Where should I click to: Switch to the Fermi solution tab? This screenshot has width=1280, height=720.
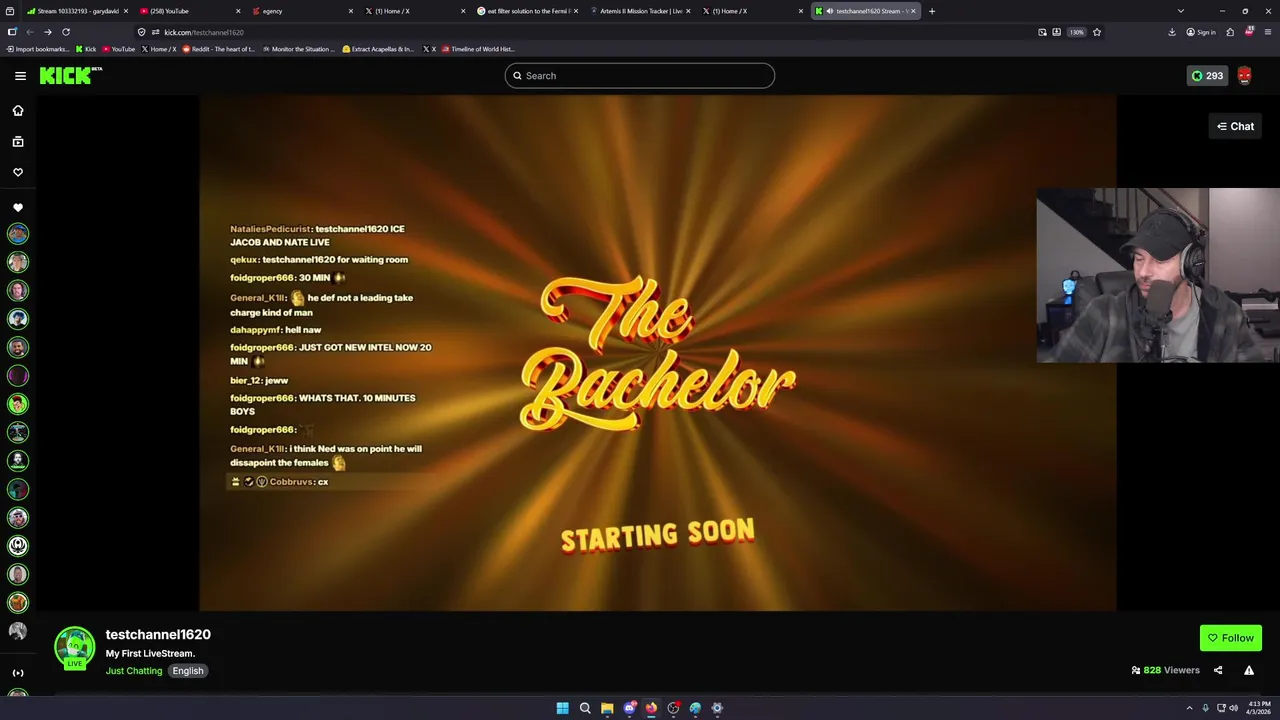[x=527, y=11]
